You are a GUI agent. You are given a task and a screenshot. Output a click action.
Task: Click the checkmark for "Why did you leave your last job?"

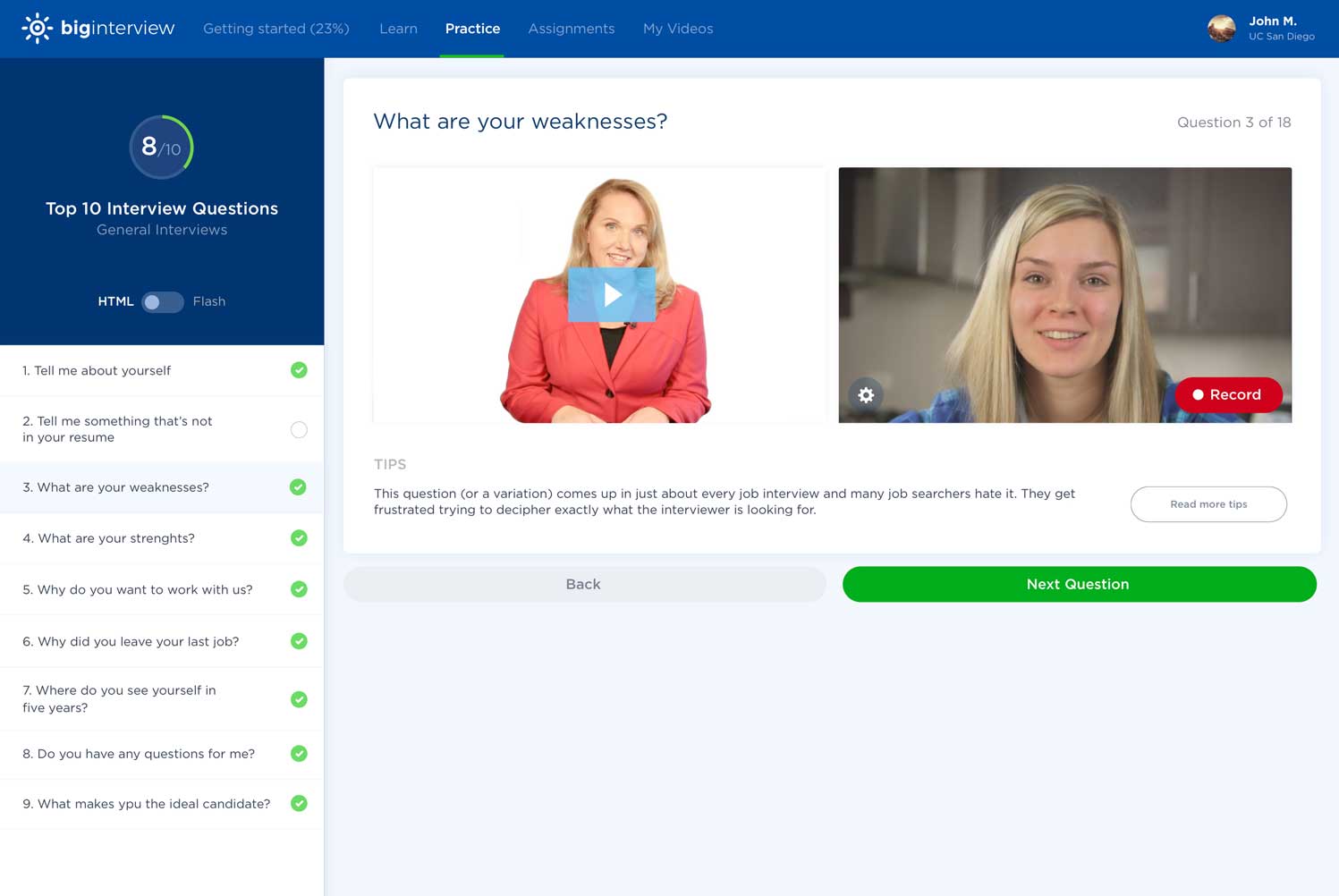pyautogui.click(x=299, y=640)
